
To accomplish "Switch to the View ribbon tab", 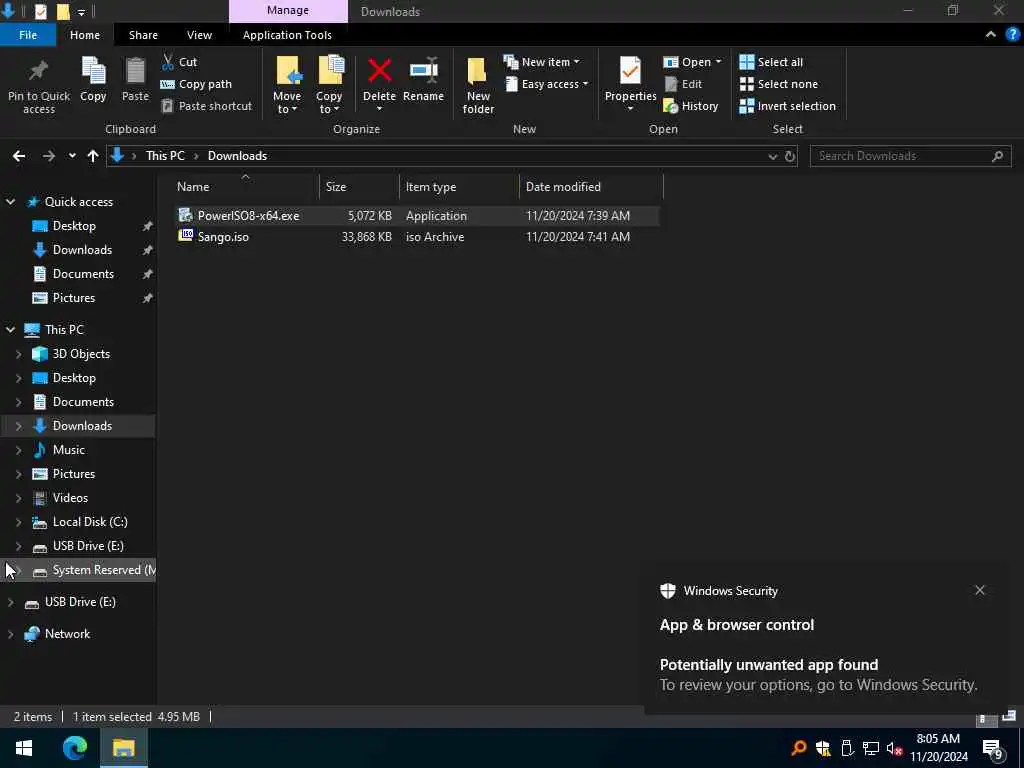I will pyautogui.click(x=199, y=35).
